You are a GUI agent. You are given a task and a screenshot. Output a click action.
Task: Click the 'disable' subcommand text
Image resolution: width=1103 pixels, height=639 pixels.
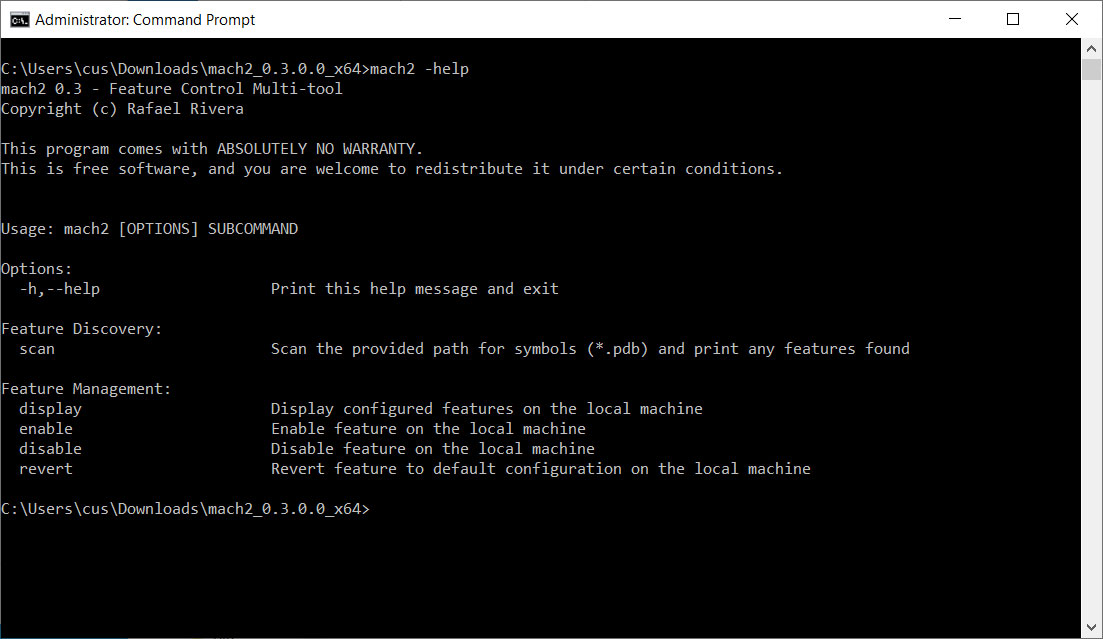click(x=50, y=449)
